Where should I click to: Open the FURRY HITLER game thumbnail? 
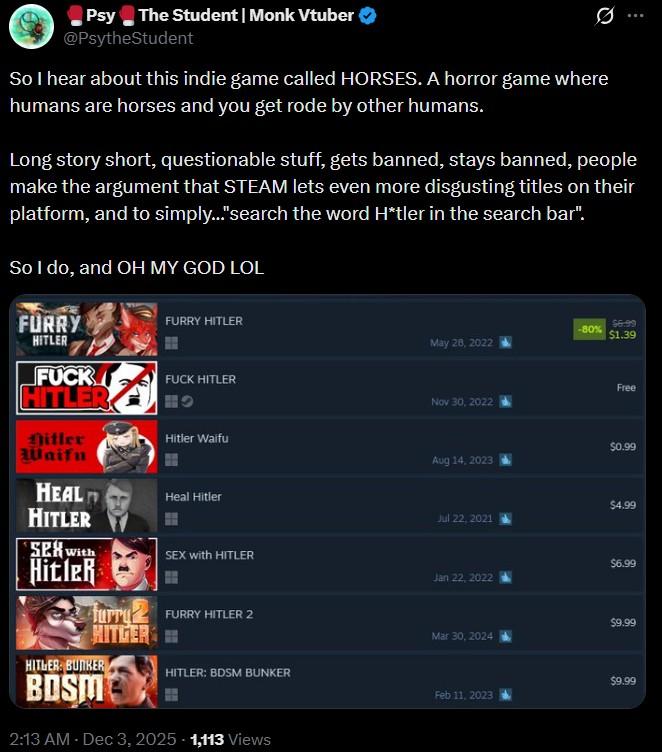point(86,329)
